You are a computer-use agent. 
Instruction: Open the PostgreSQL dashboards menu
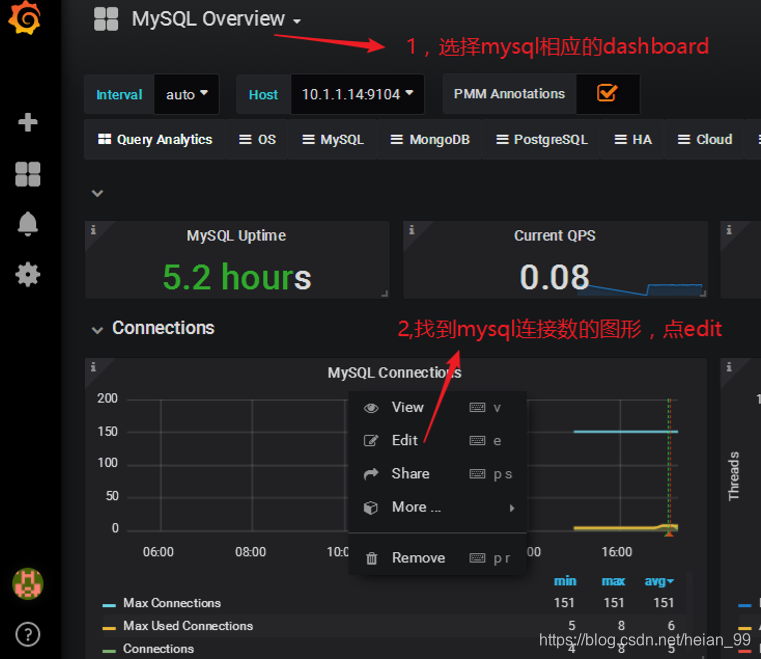(542, 140)
